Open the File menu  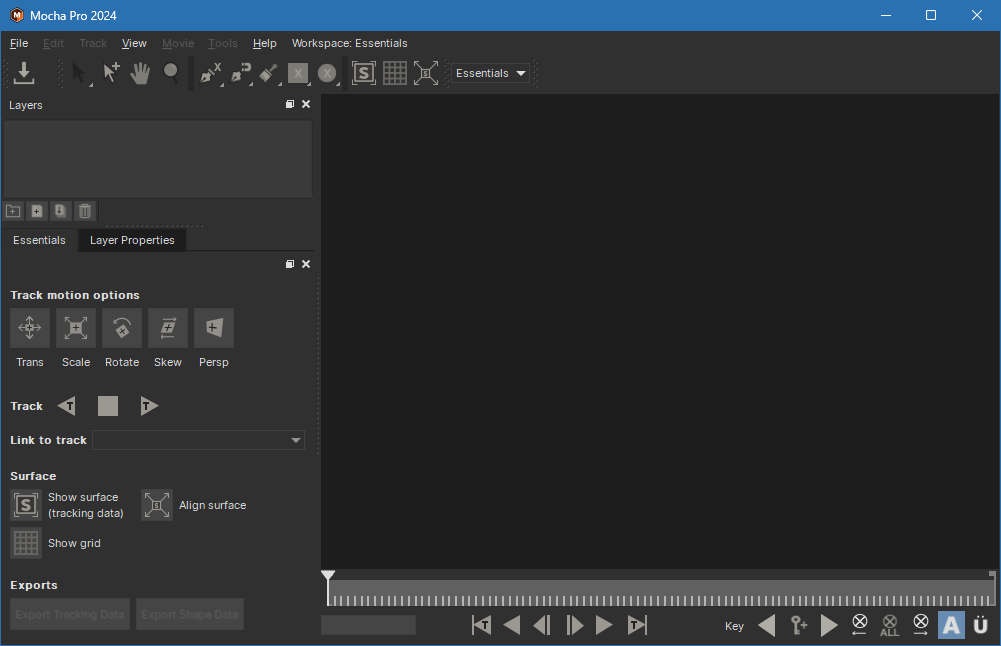[19, 43]
